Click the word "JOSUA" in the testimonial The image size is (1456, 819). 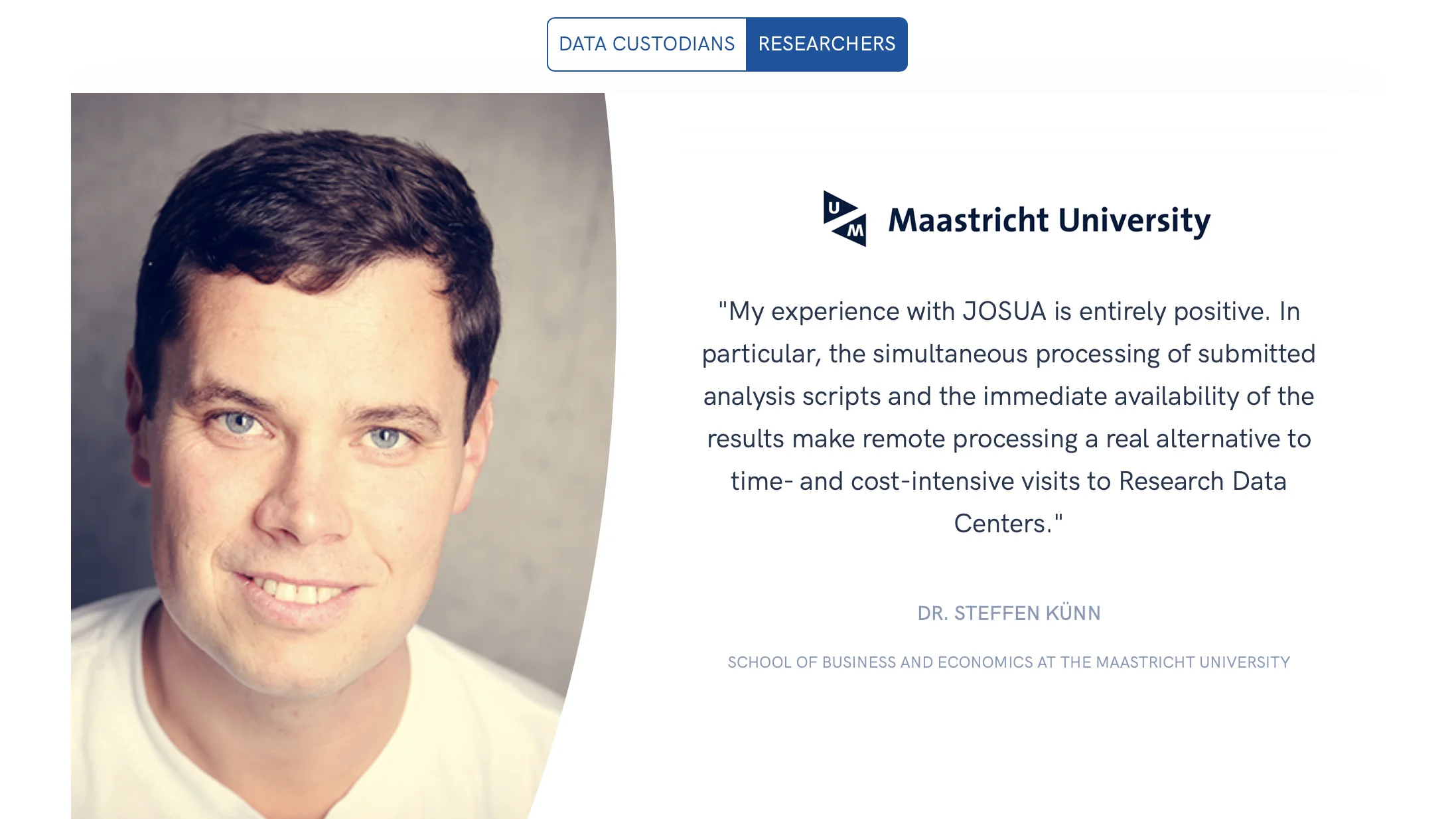[x=1004, y=311]
